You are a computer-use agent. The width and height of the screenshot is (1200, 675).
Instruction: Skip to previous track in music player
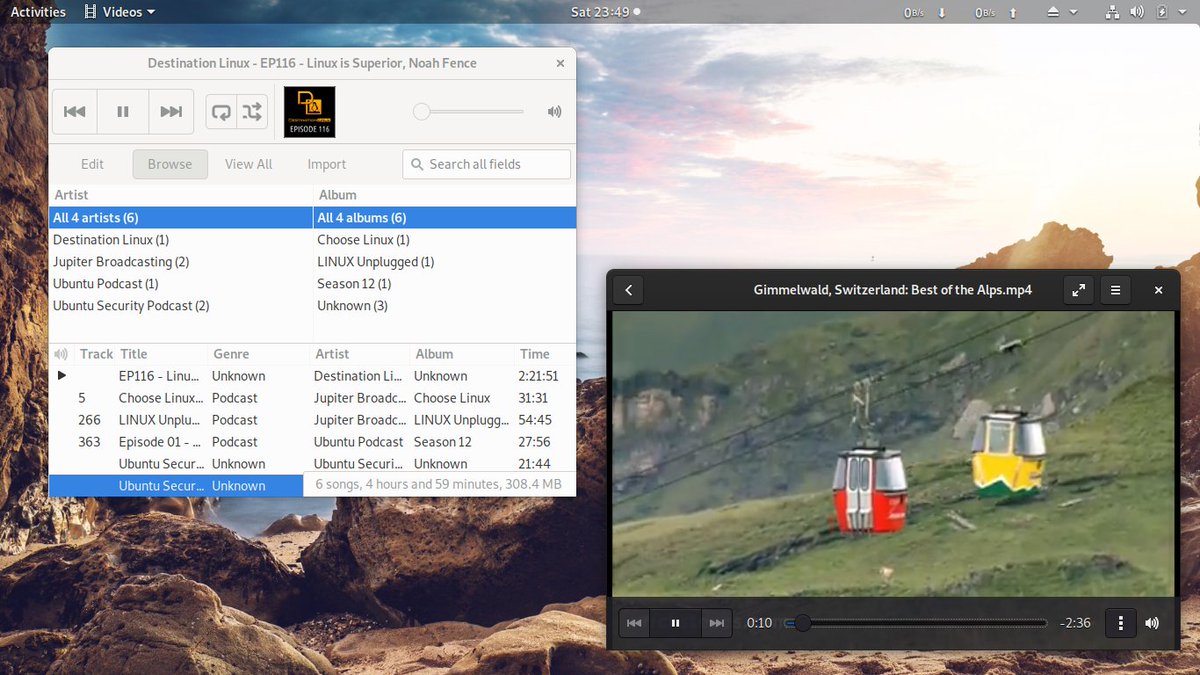(x=75, y=112)
